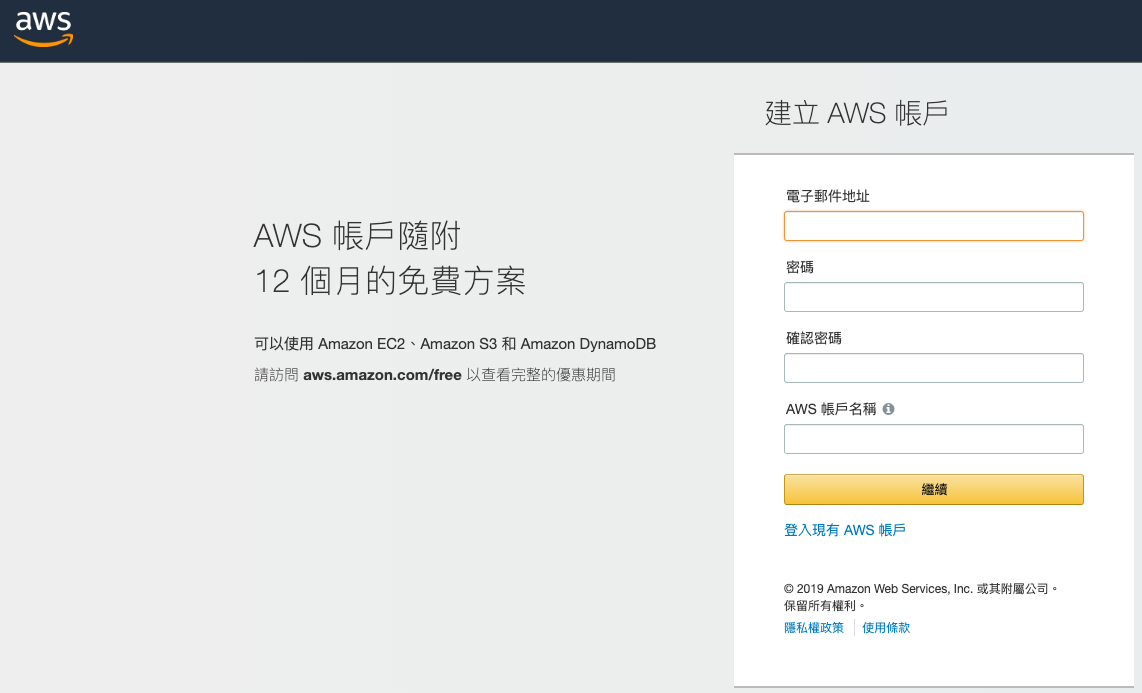
Task: Click the info icon beside AWS 帳戶名稱
Action: pyautogui.click(x=889, y=409)
